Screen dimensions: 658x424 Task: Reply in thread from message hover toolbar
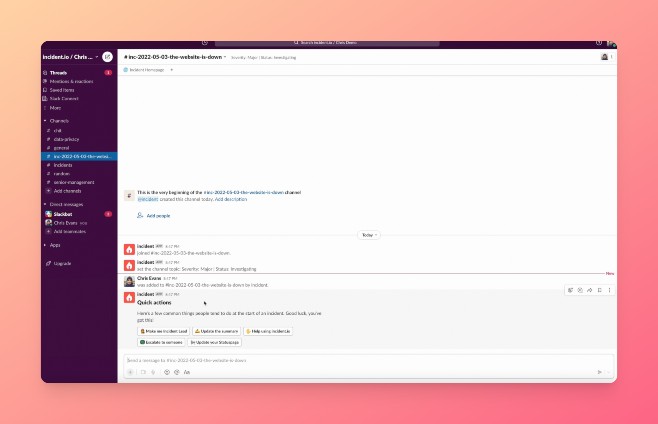tap(580, 290)
